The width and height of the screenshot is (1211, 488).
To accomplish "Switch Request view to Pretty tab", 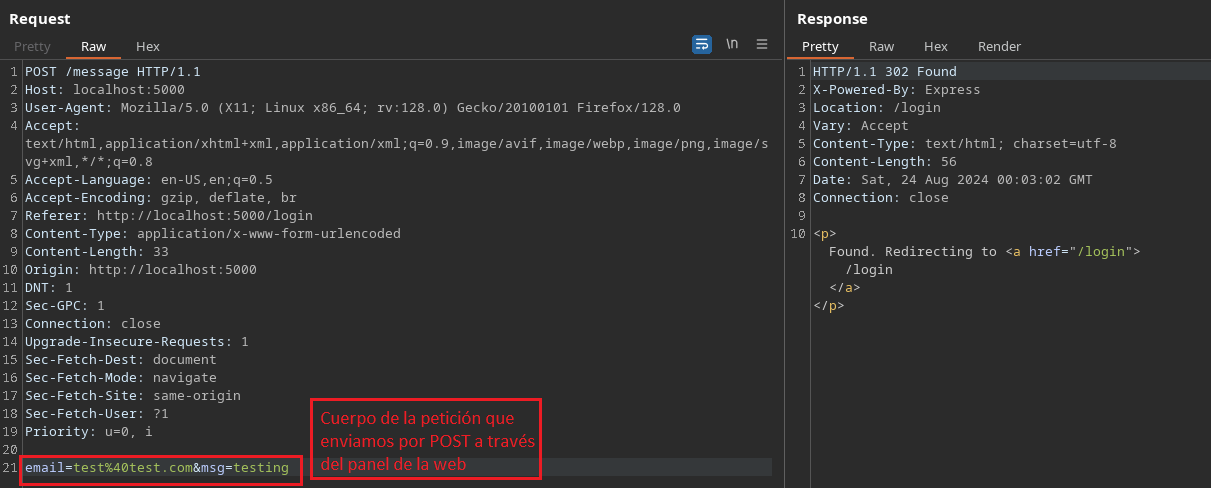I will coord(32,46).
